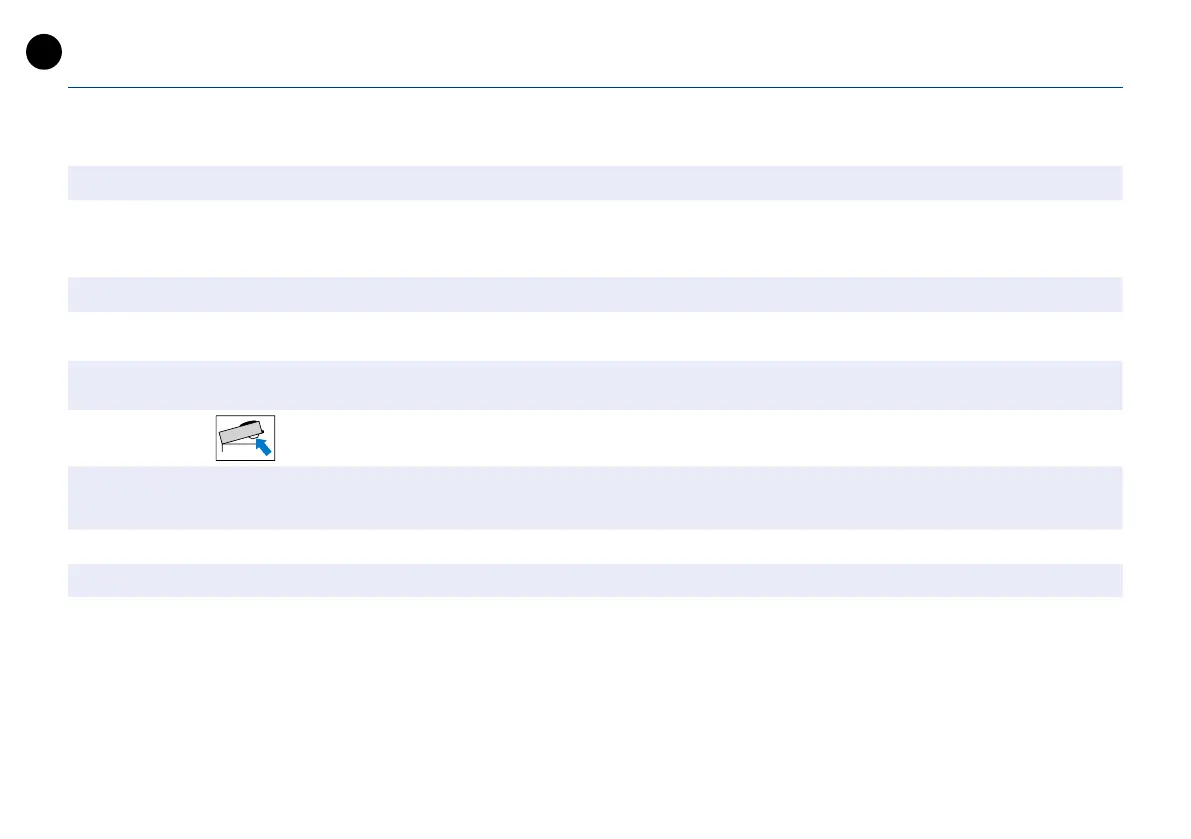Select the third shaded table row

pos(595,385)
